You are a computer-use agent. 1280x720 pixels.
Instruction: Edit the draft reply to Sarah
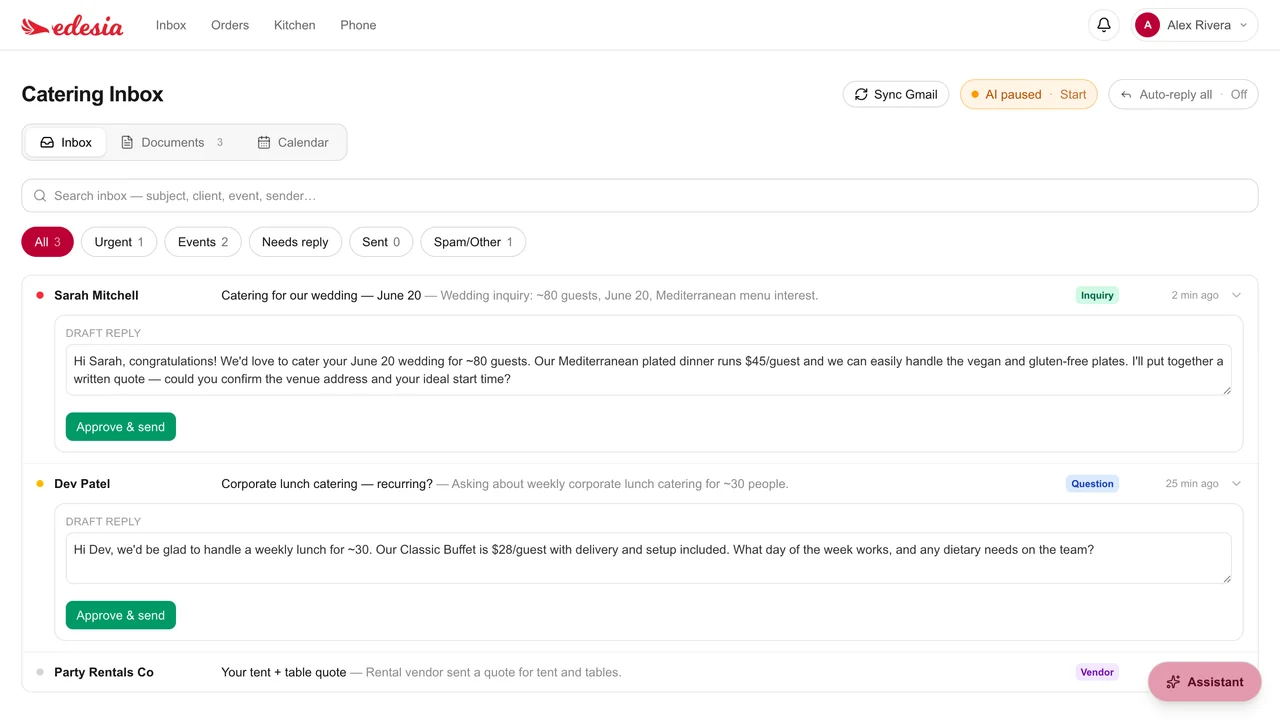pos(648,370)
